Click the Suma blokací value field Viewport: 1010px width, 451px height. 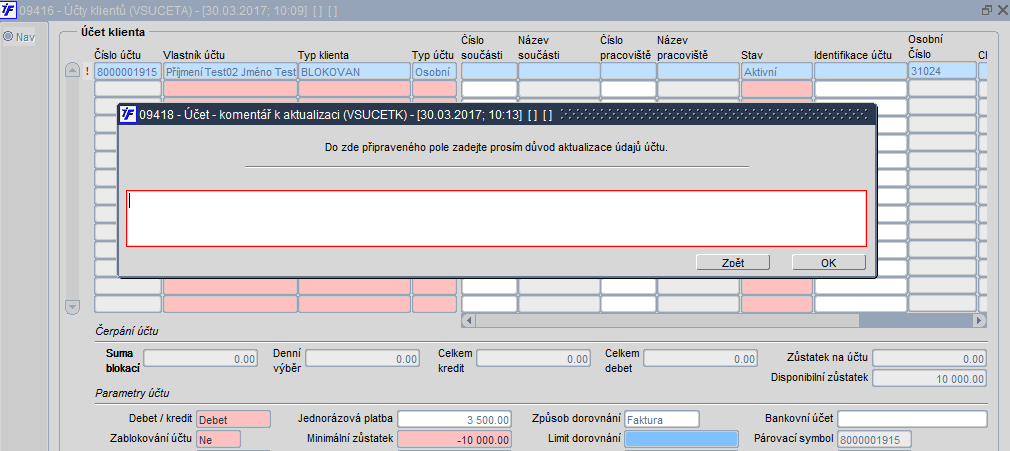(x=200, y=359)
